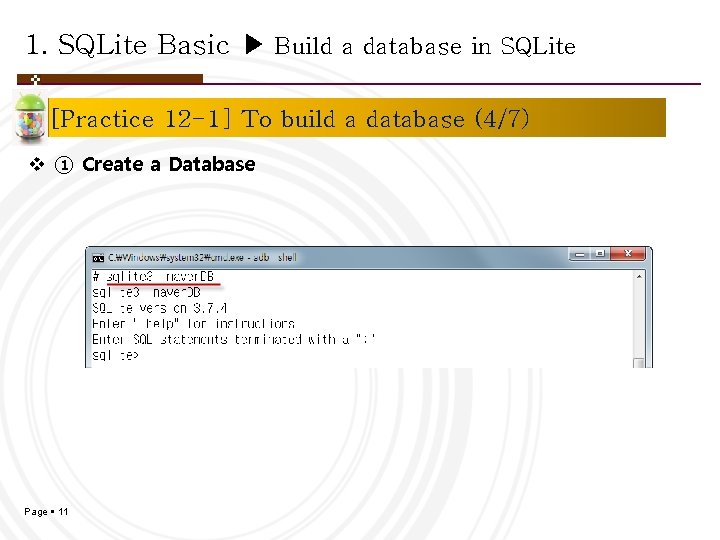The image size is (720, 540).
Task: Minimize the cmd.exe adb shell window
Action: [580, 254]
